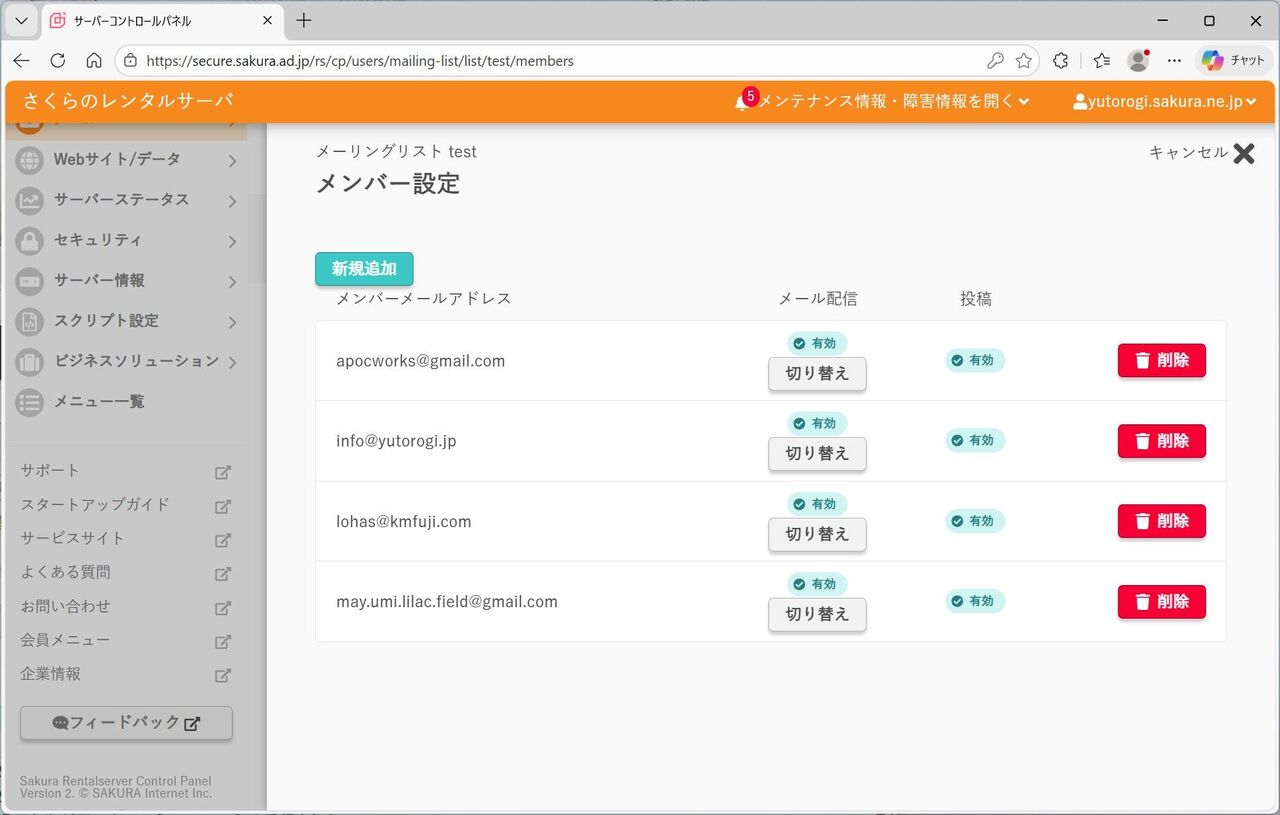Go to browser home icon
1280x815 pixels.
93,60
